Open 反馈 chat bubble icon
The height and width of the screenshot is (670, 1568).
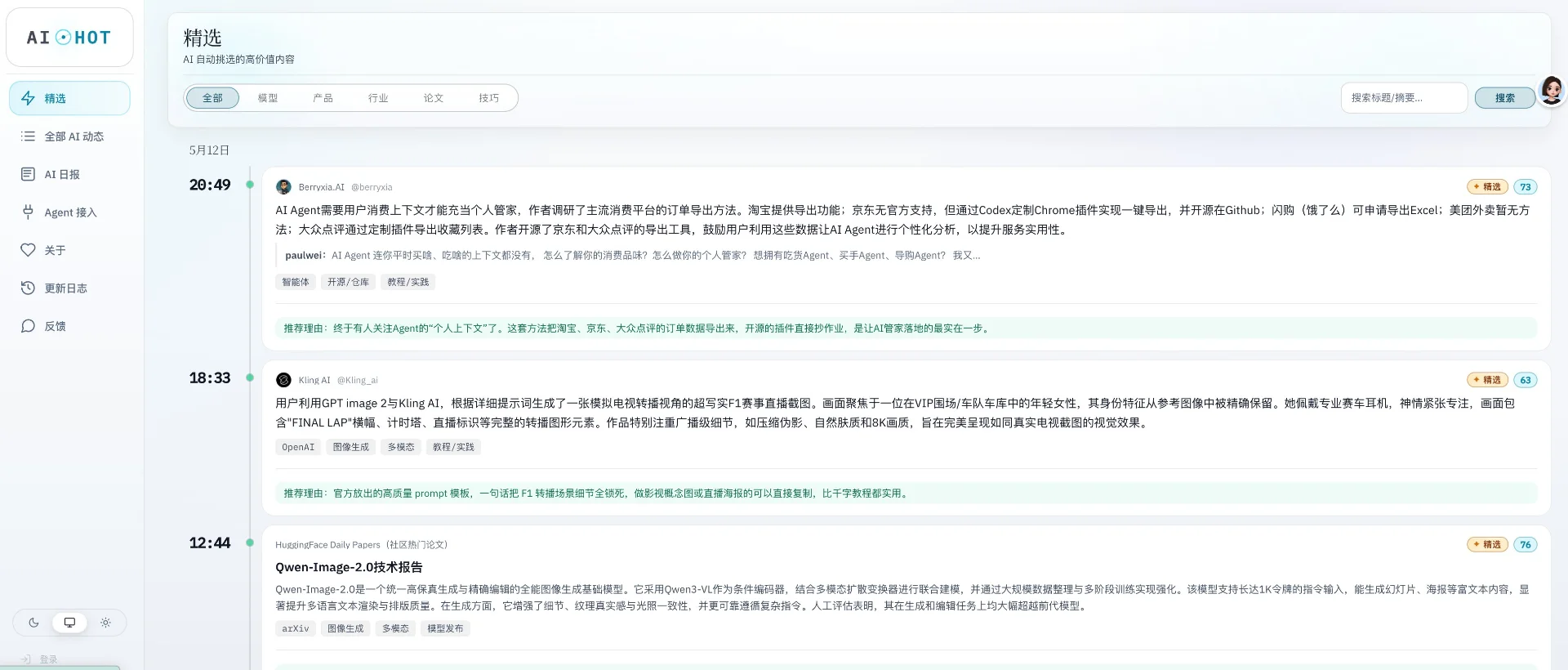28,326
